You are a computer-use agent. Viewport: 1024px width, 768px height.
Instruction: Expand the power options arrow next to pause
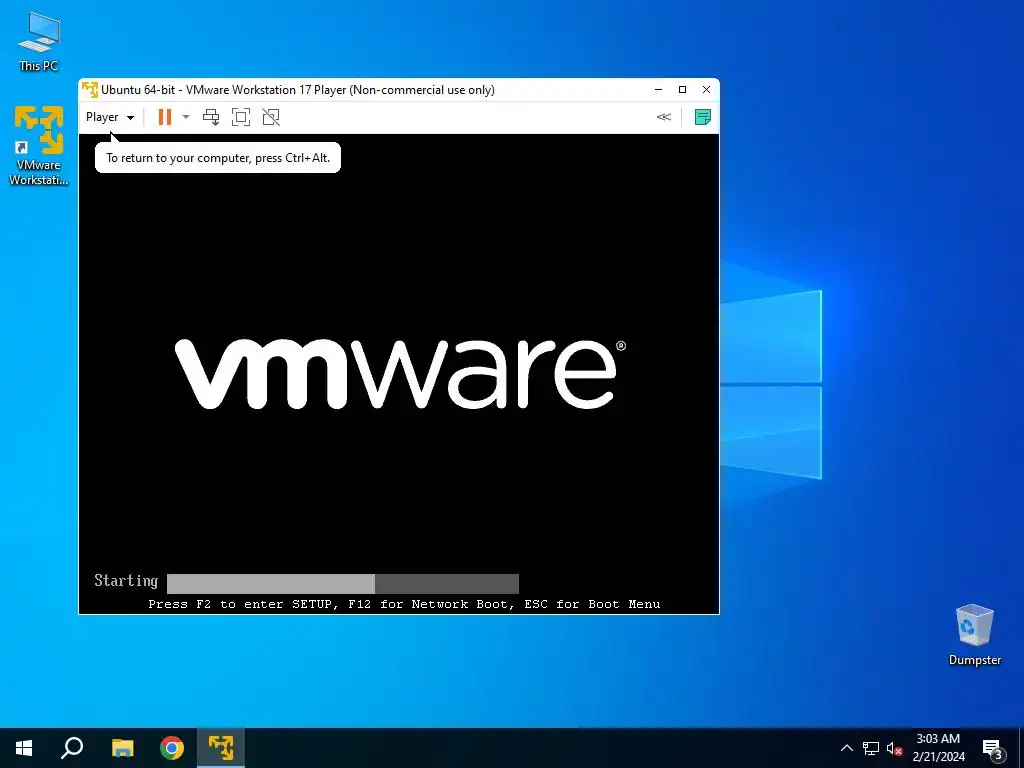tap(186, 117)
